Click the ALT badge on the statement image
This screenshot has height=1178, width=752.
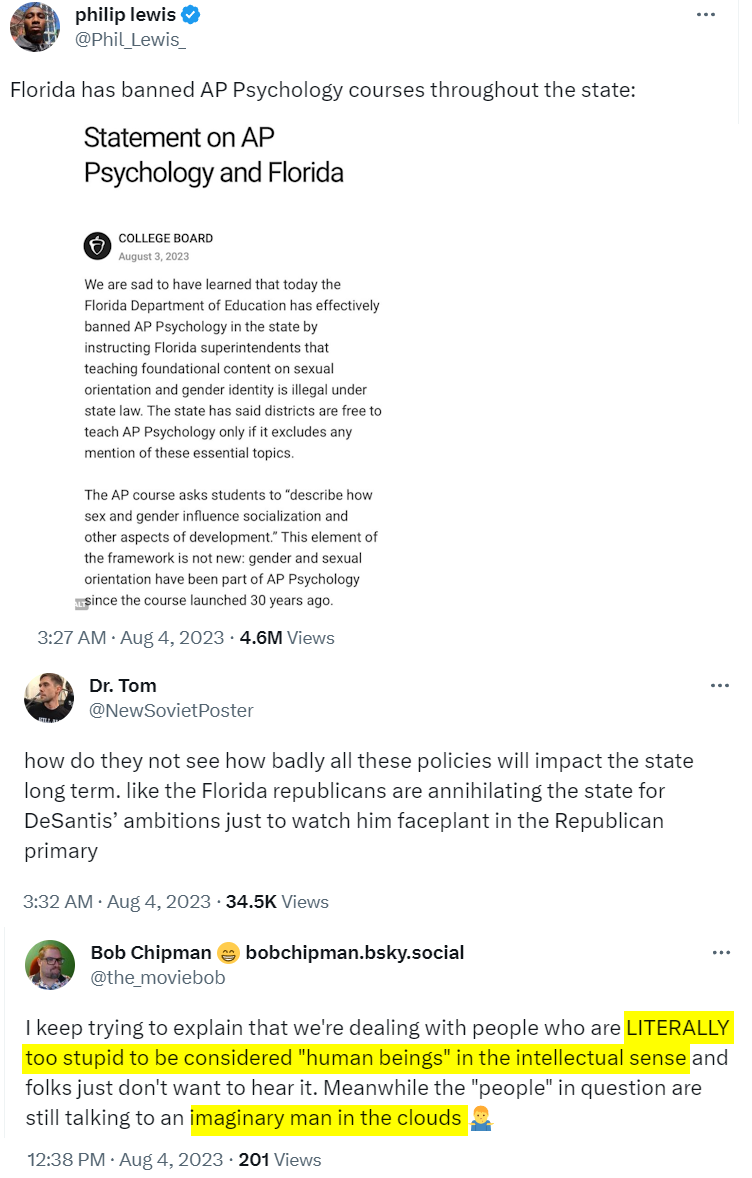(82, 604)
